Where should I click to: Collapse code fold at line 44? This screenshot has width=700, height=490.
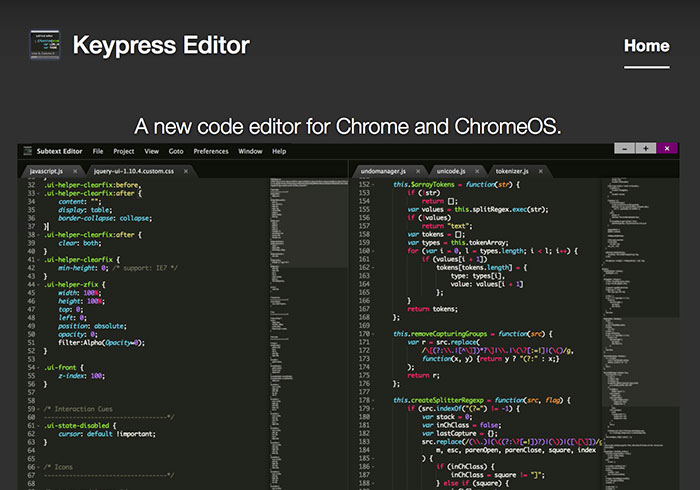38,285
